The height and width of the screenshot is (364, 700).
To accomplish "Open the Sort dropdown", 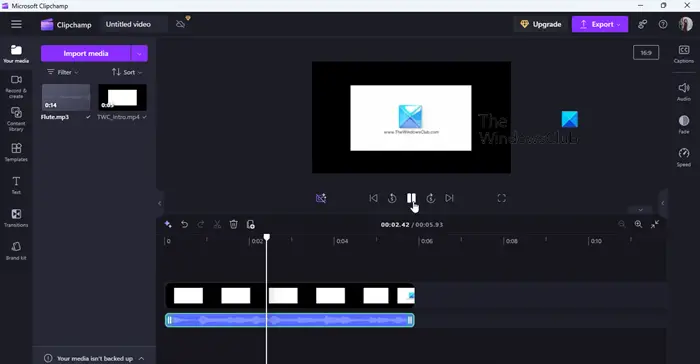I will point(127,72).
